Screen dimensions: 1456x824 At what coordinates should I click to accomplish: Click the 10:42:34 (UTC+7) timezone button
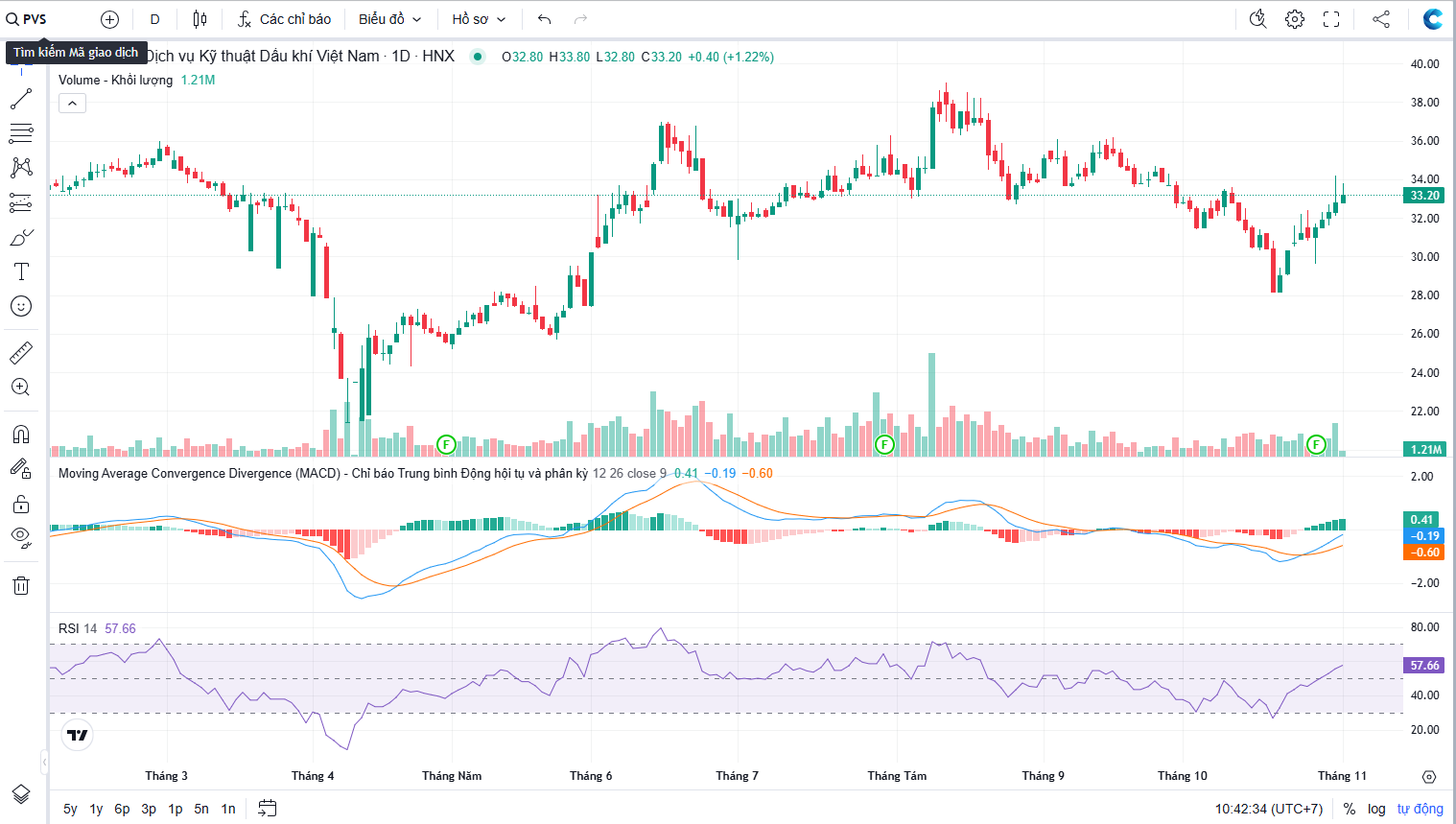1268,809
